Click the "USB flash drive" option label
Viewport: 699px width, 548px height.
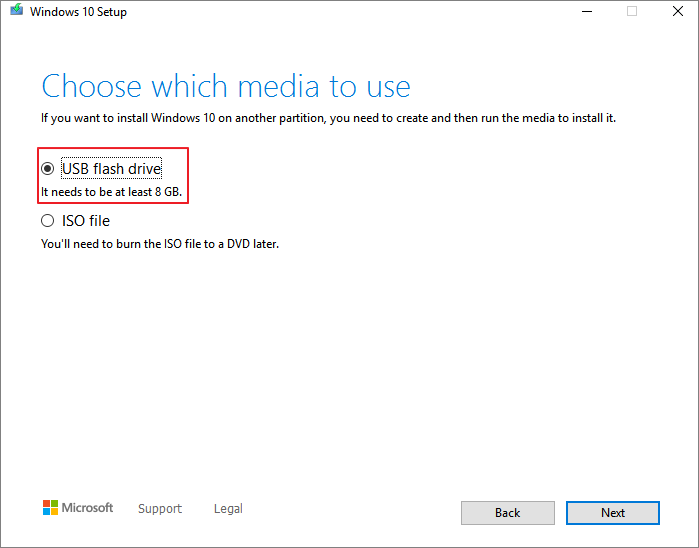111,169
